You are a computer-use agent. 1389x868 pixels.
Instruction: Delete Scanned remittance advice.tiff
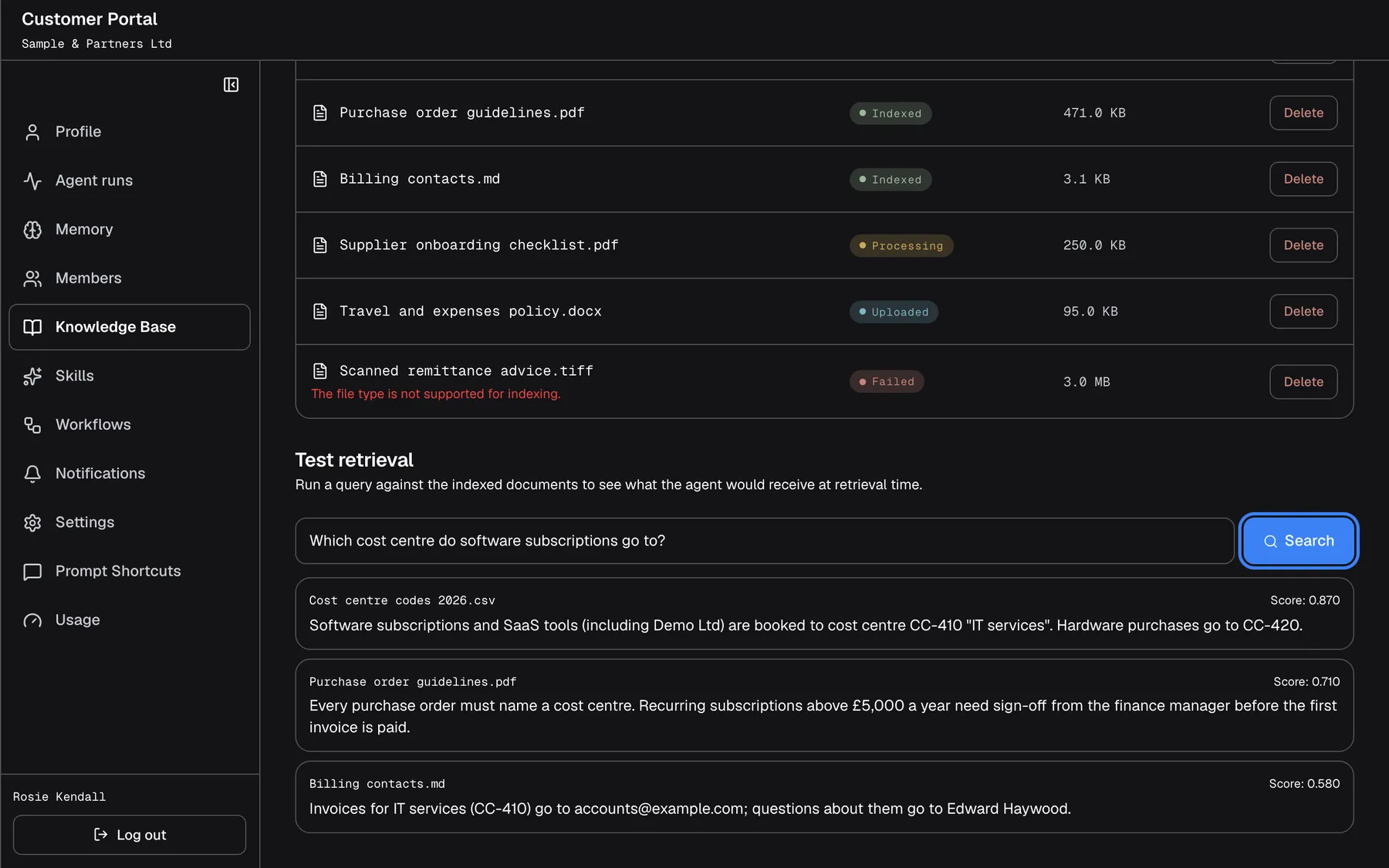(1303, 382)
